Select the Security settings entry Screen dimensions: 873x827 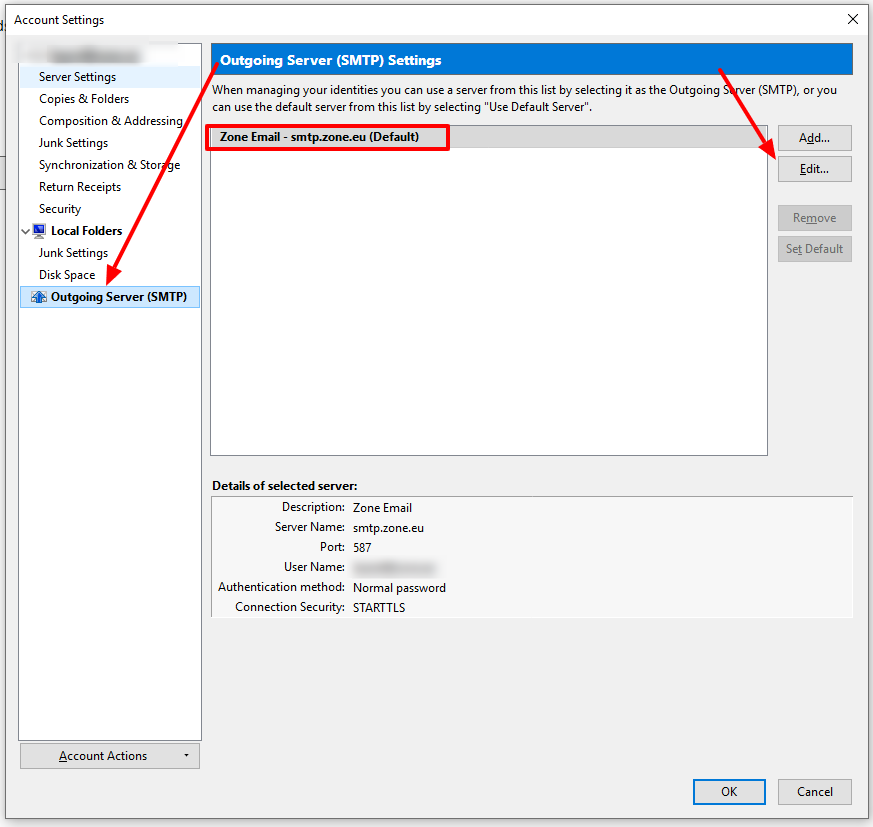(60, 209)
